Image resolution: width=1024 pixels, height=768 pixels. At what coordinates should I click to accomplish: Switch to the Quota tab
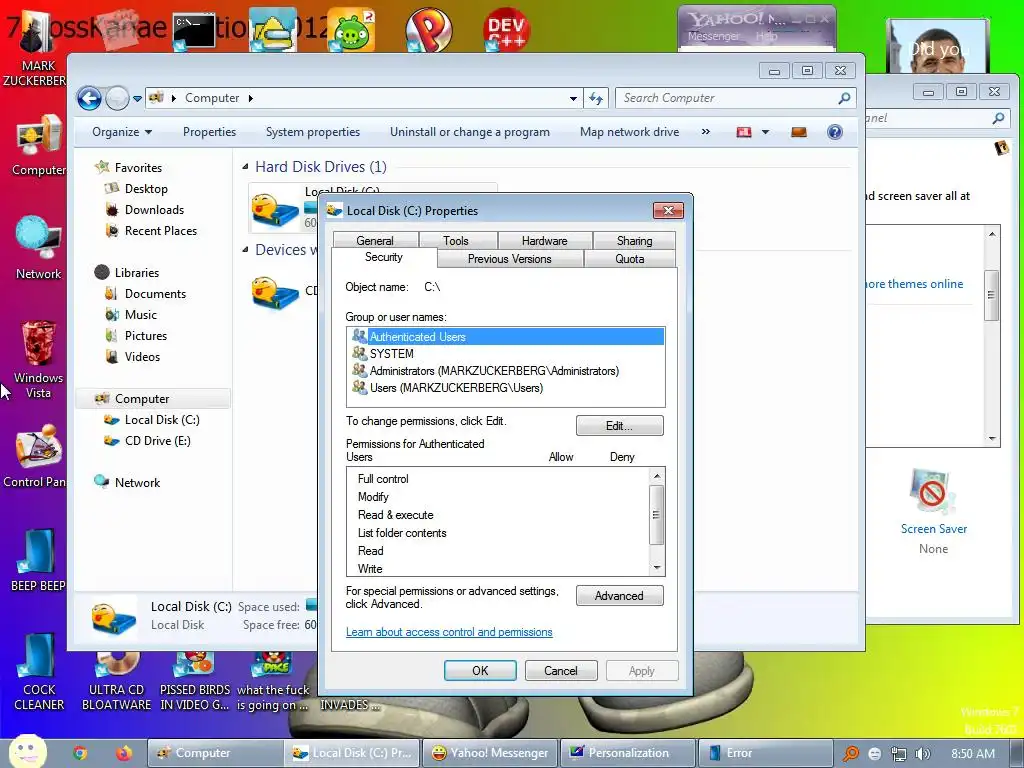pos(630,259)
